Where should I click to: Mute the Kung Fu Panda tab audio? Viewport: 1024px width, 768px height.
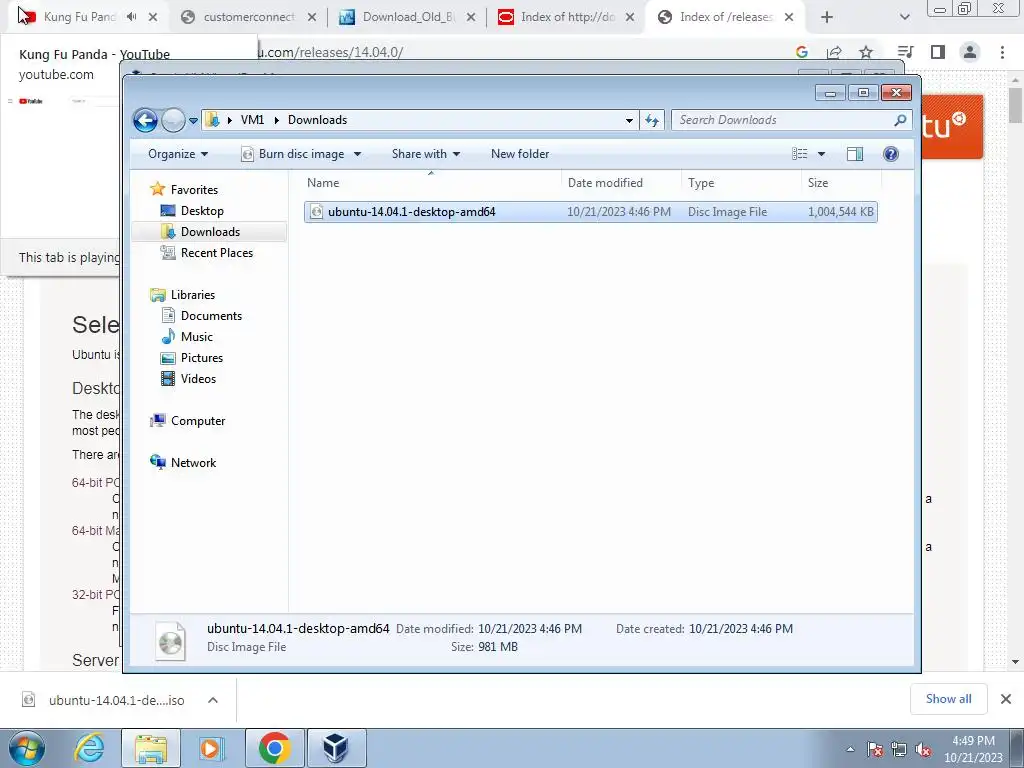[131, 17]
